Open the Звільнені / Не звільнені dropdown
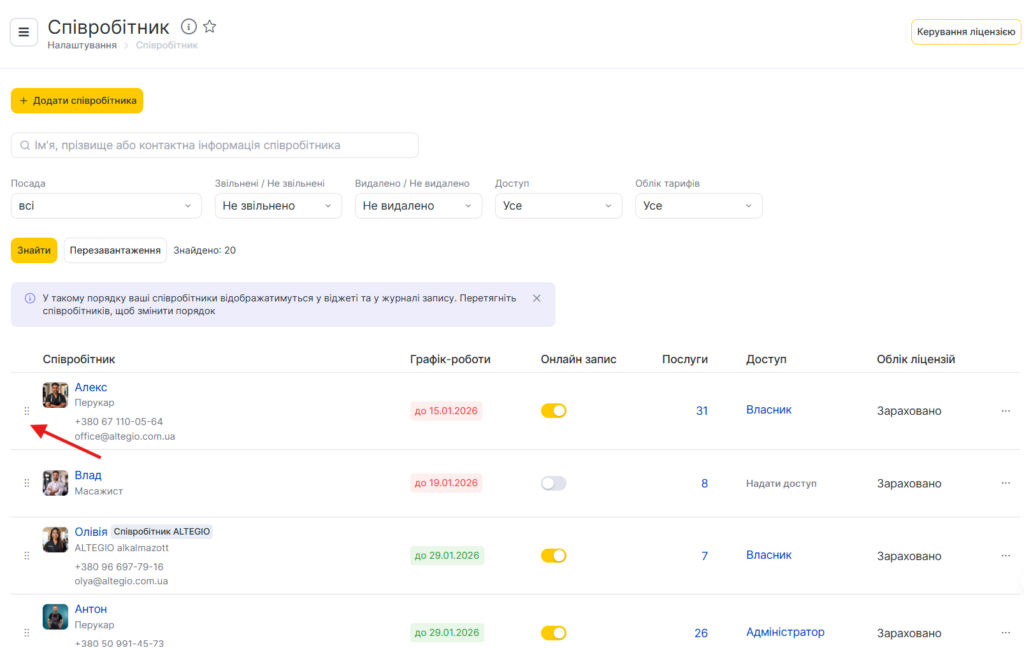Viewport: 1024px width, 648px height. (278, 206)
